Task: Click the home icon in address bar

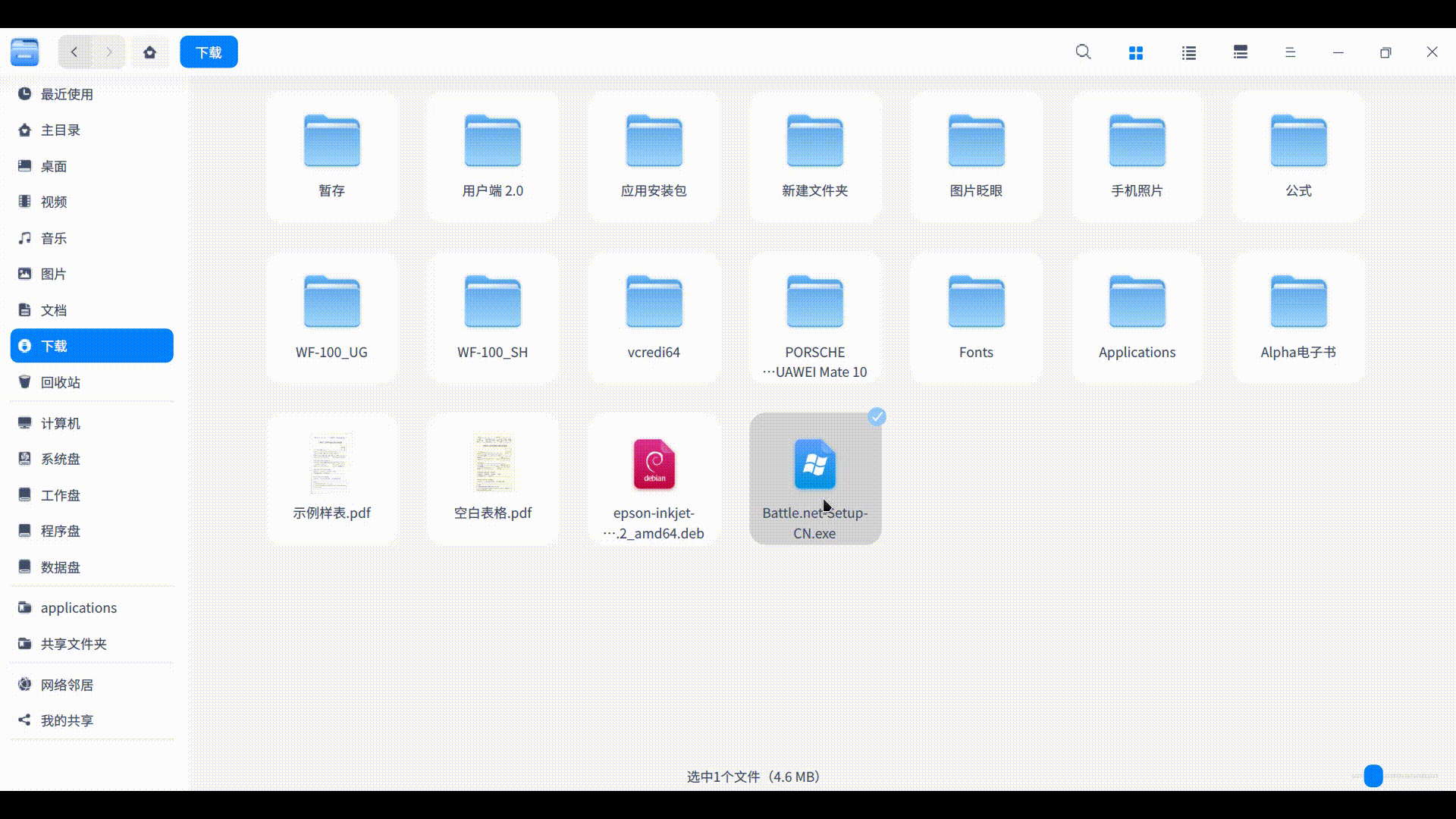Action: [x=149, y=52]
